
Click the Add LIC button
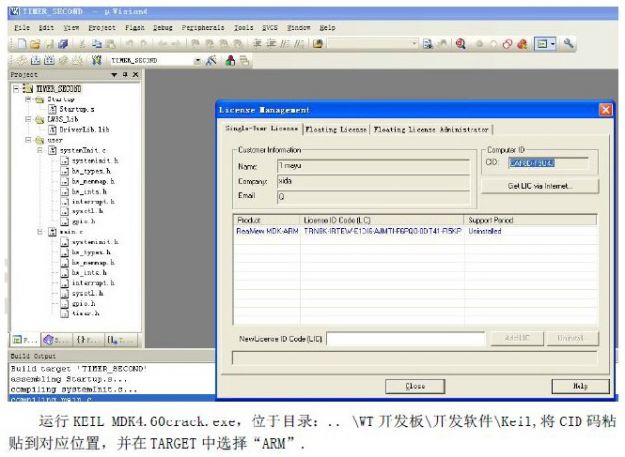[x=517, y=338]
